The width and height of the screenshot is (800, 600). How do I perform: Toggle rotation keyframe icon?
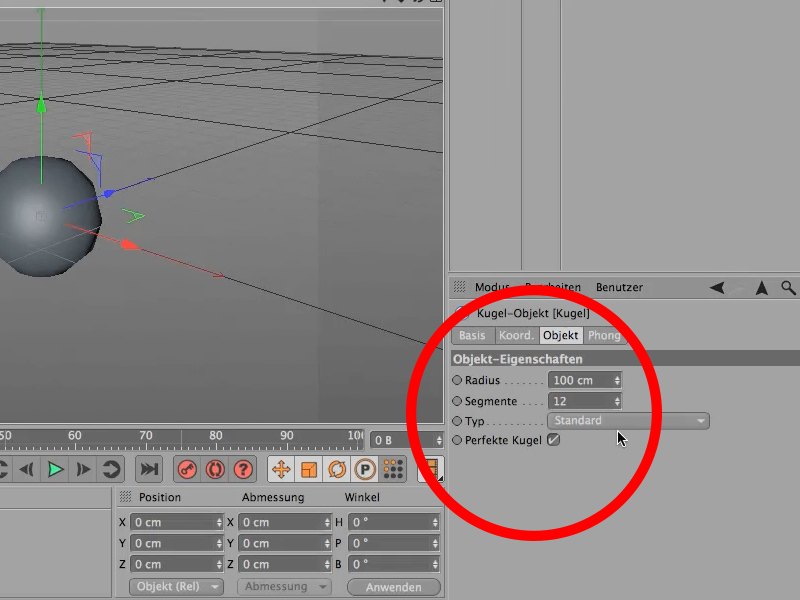pos(337,469)
